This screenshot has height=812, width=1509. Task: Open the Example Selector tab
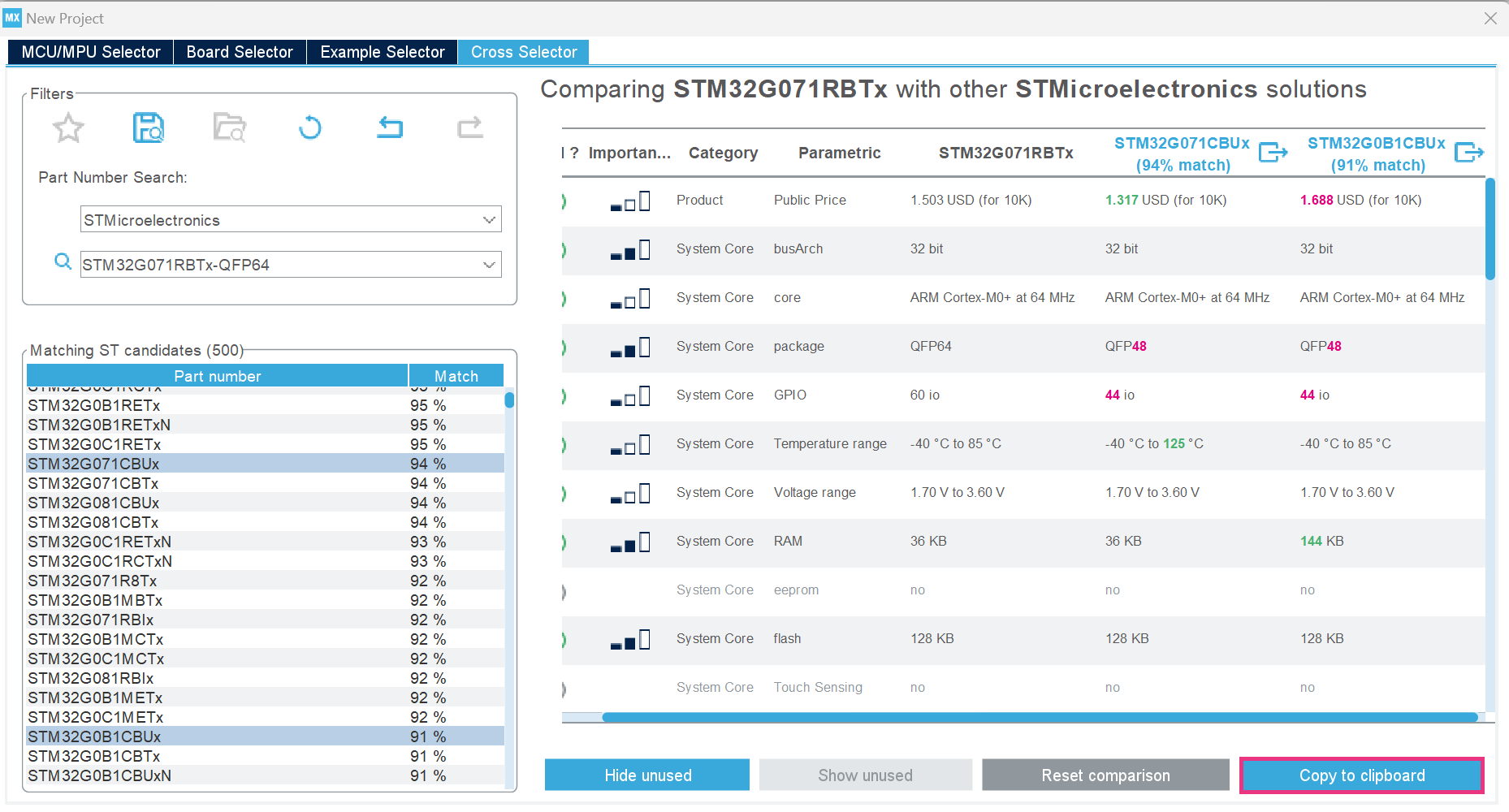[381, 51]
